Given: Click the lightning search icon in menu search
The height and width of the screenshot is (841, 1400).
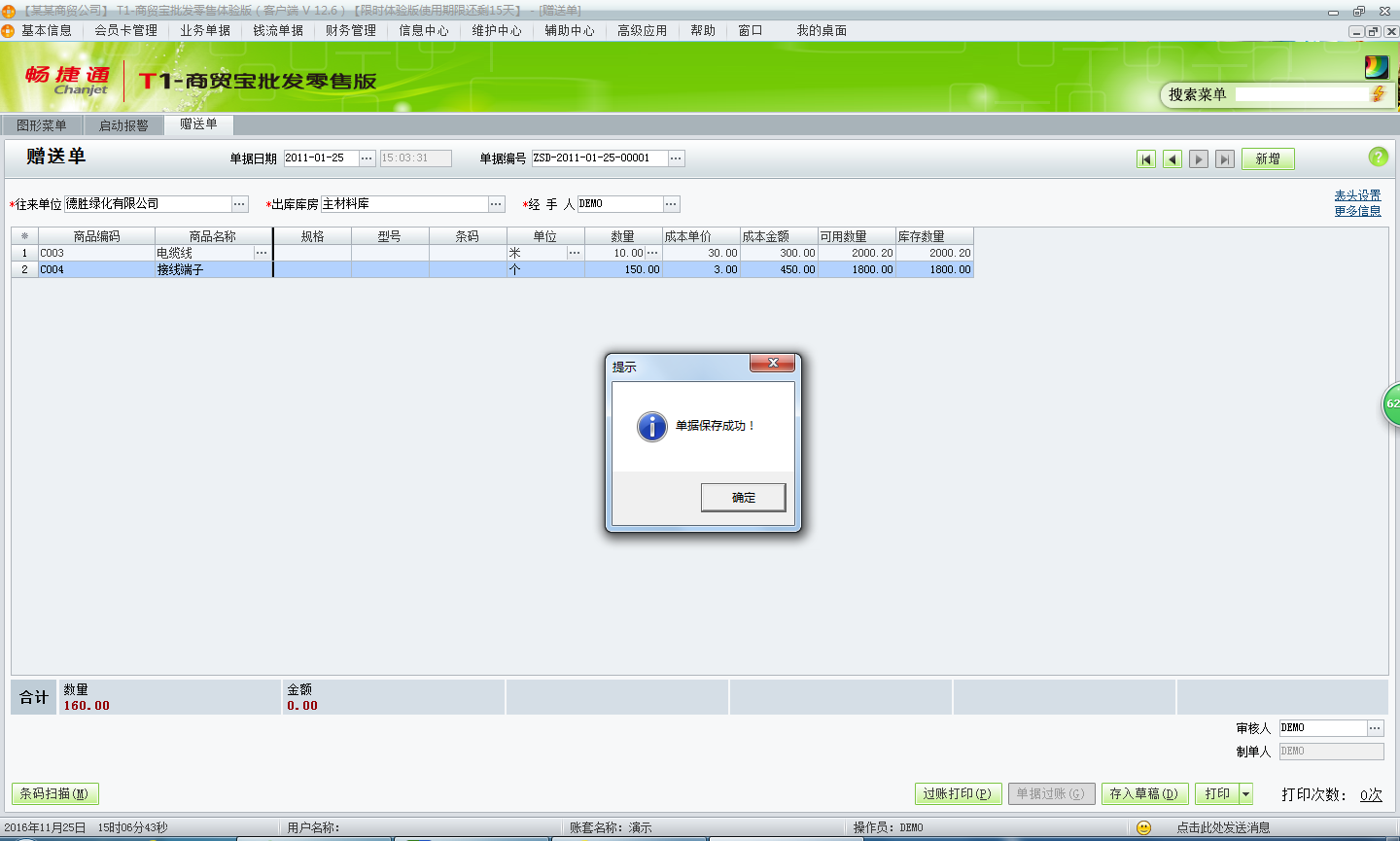Looking at the screenshot, I should pyautogui.click(x=1378, y=94).
